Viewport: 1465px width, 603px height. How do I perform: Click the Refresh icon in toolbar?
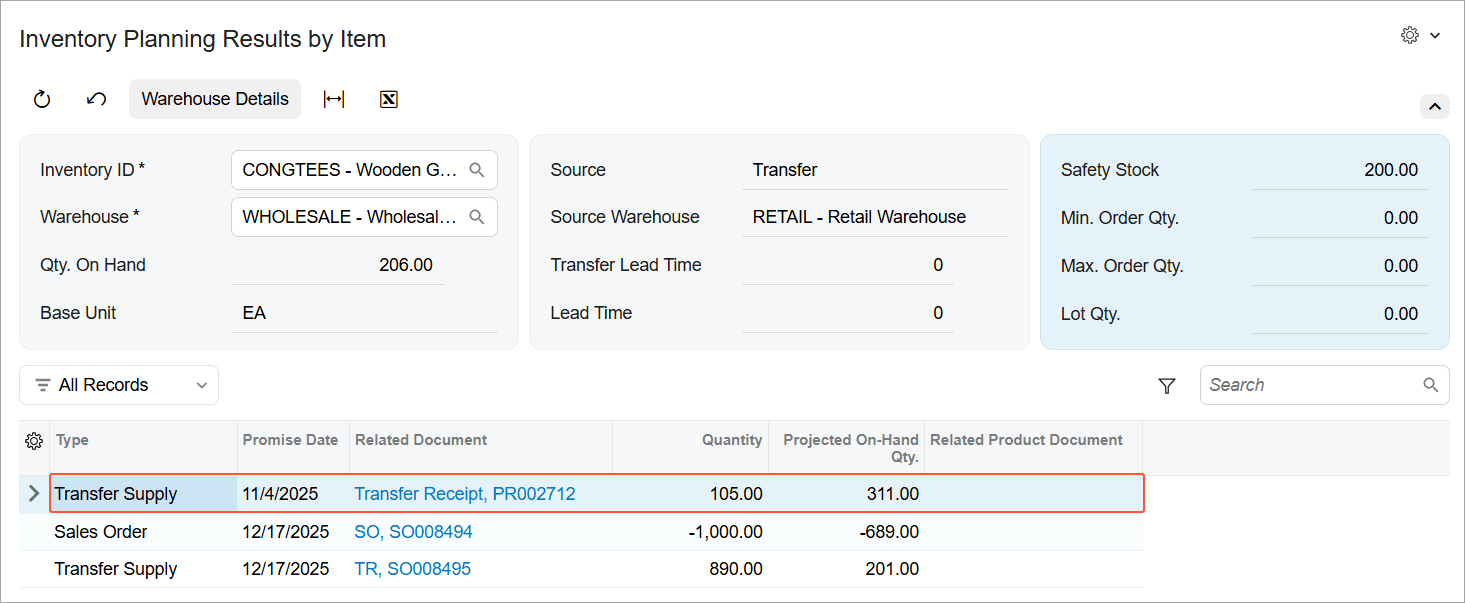coord(42,99)
